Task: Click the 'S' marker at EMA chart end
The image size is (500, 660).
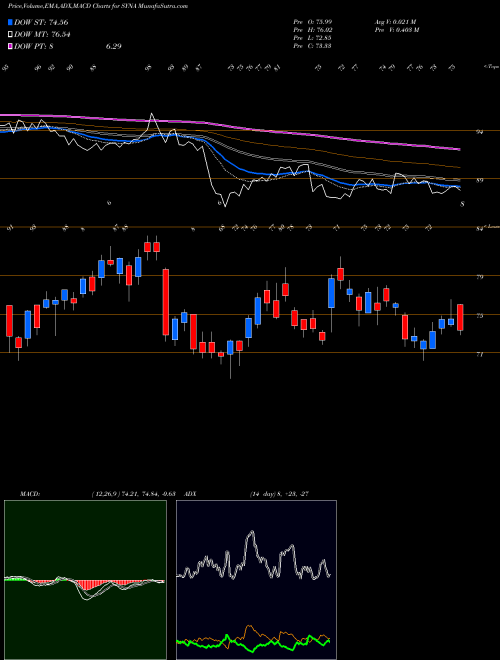Action: point(462,204)
